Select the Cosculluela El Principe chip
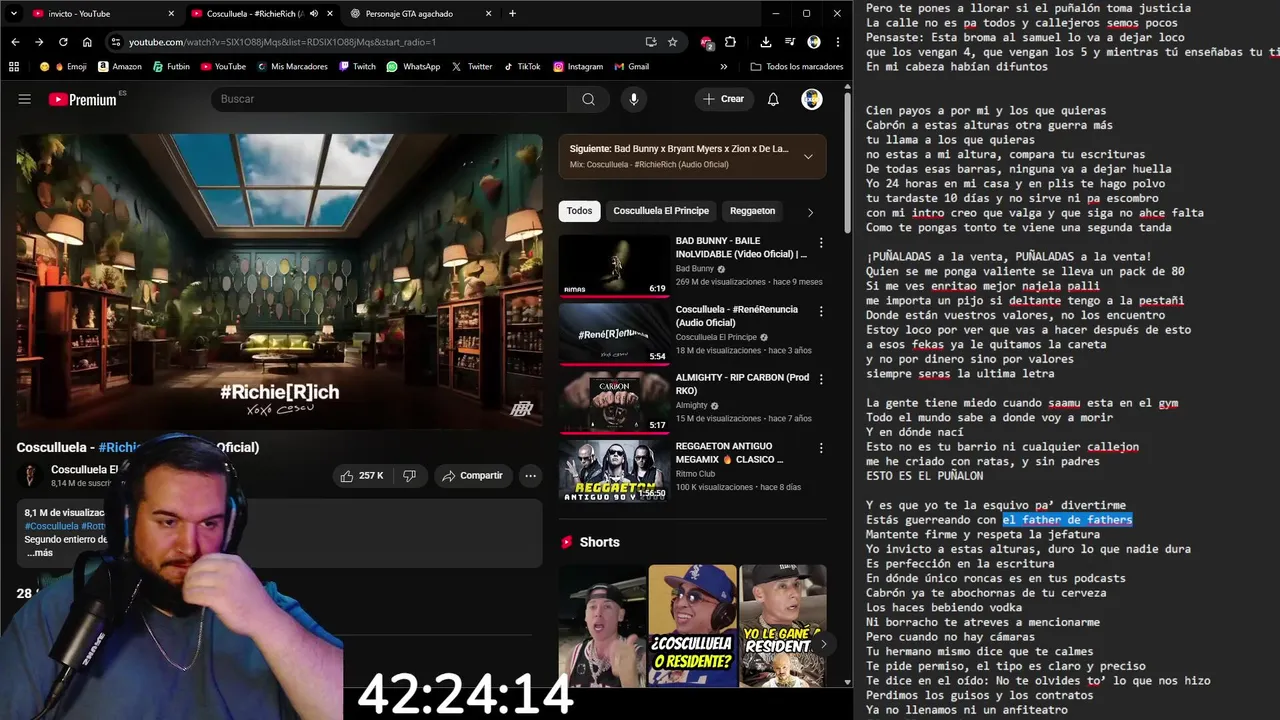Viewport: 1280px width, 720px height. (661, 211)
